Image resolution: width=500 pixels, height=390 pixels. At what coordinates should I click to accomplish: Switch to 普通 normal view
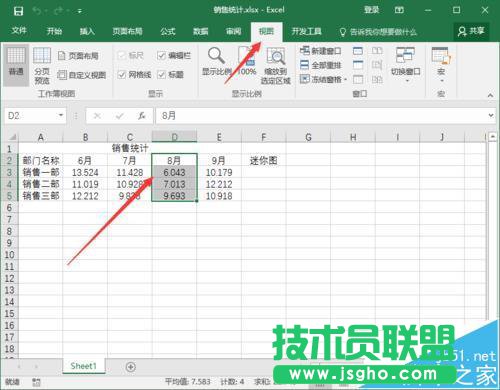(x=16, y=65)
